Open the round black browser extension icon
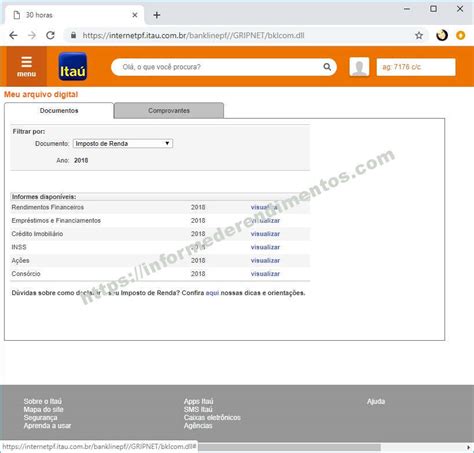 [442, 35]
